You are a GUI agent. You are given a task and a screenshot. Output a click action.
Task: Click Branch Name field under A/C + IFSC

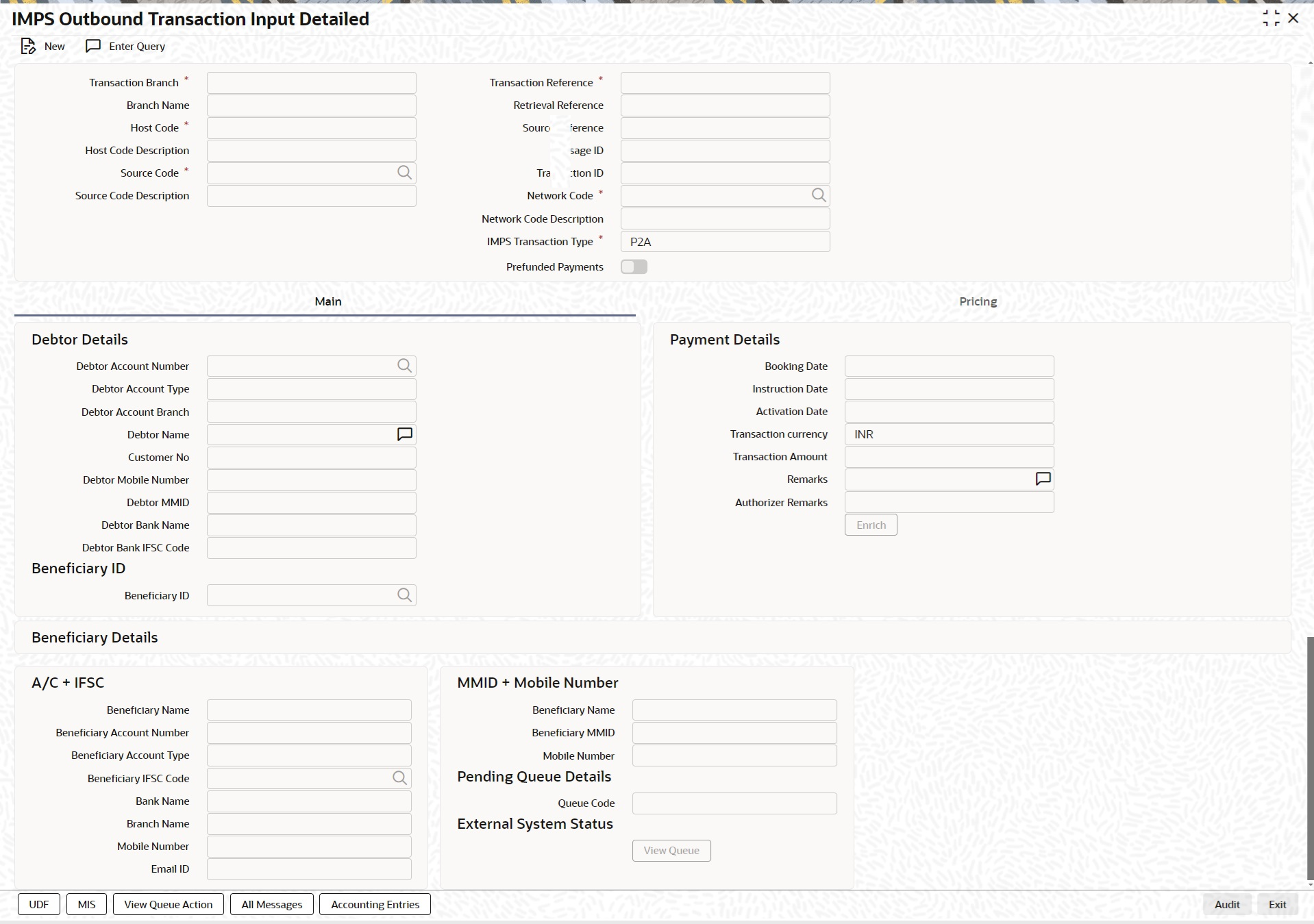(309, 823)
